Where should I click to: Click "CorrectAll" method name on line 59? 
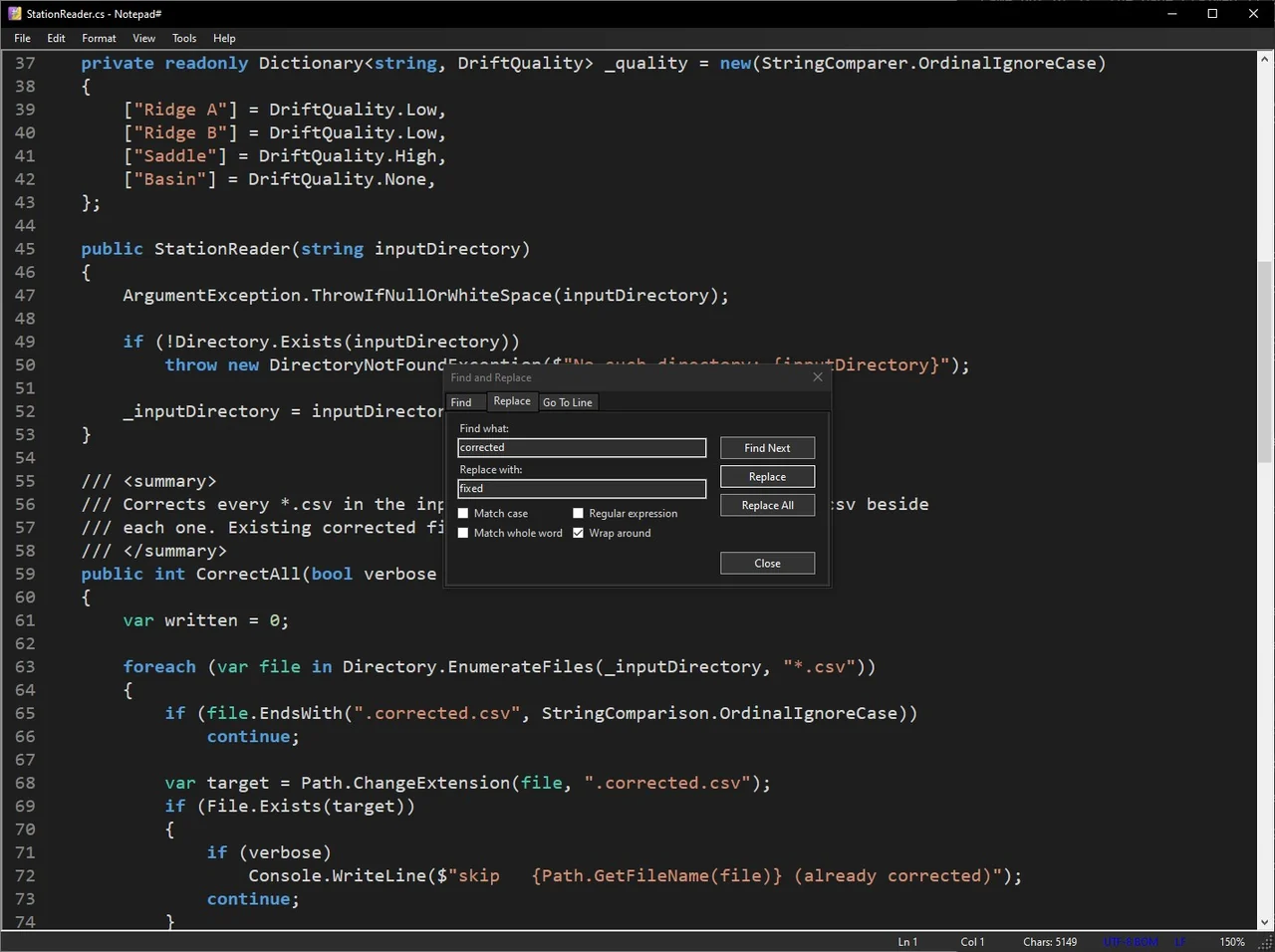click(x=248, y=575)
